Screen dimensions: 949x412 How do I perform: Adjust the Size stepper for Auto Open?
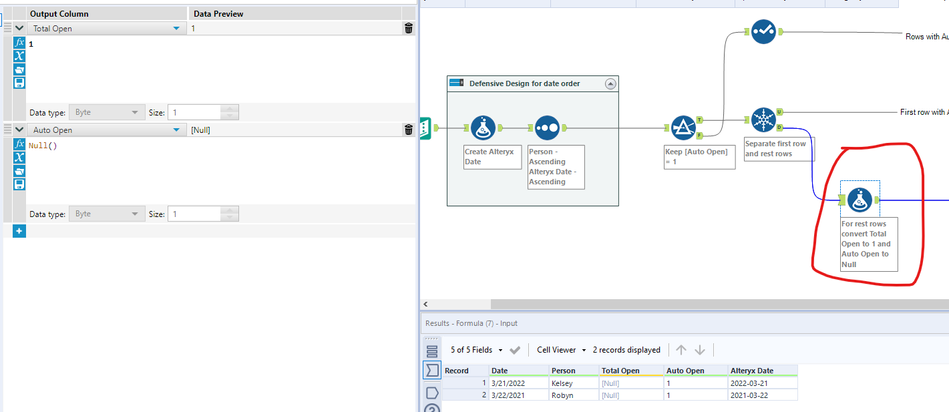click(x=230, y=214)
